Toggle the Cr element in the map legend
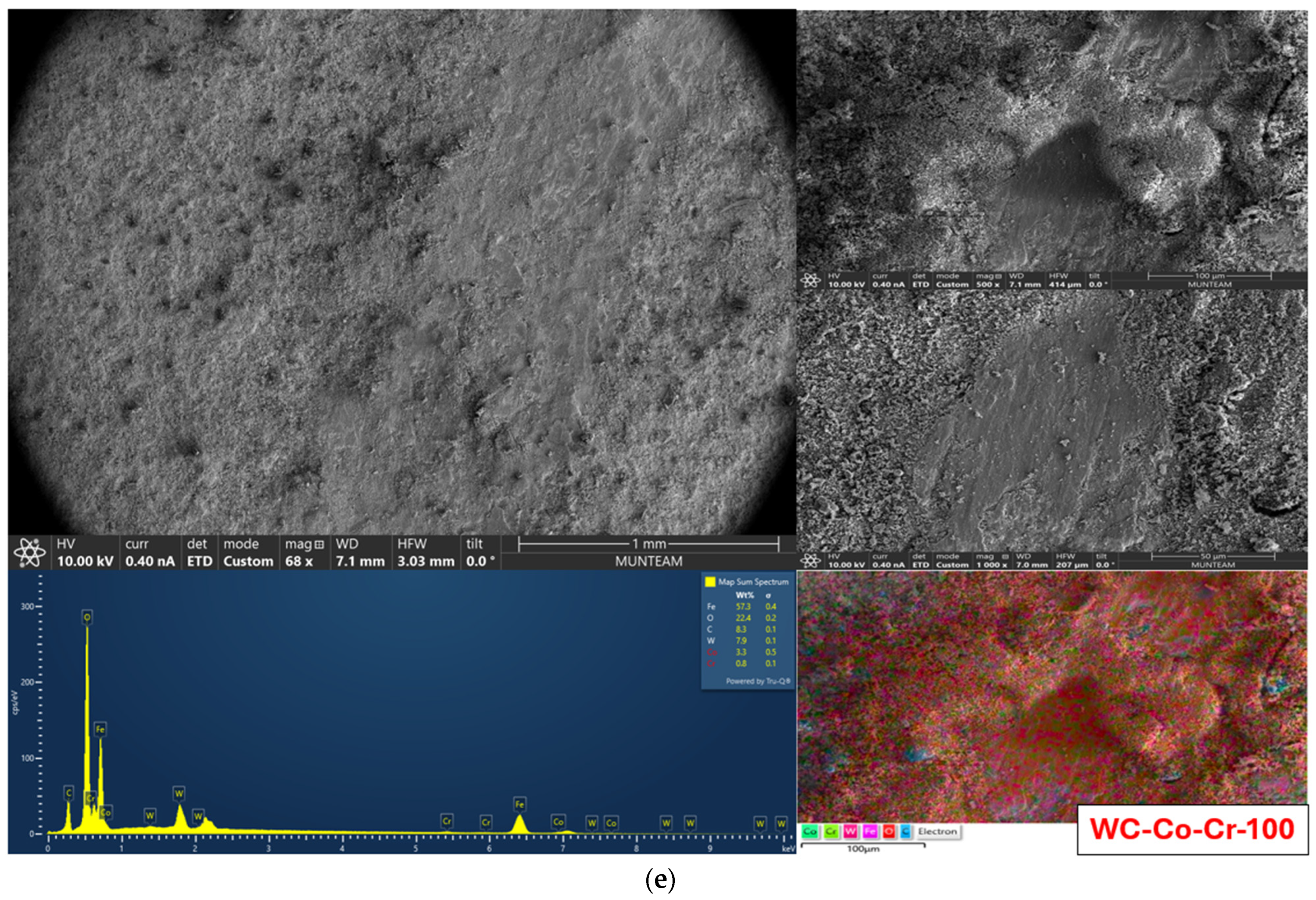The image size is (1316, 900). click(831, 832)
